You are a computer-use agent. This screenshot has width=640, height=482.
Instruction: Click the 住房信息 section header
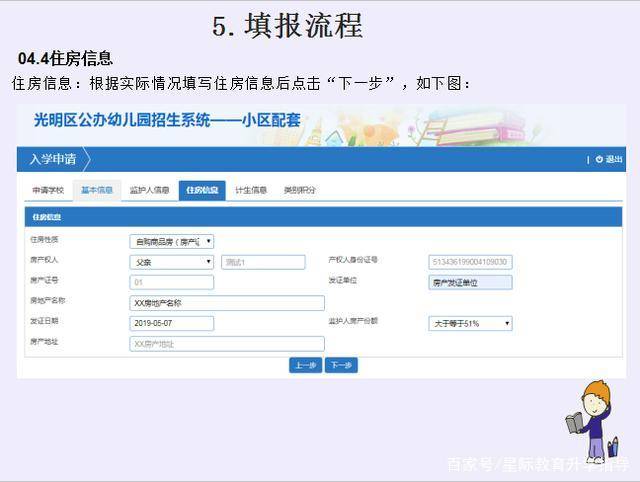[323, 217]
